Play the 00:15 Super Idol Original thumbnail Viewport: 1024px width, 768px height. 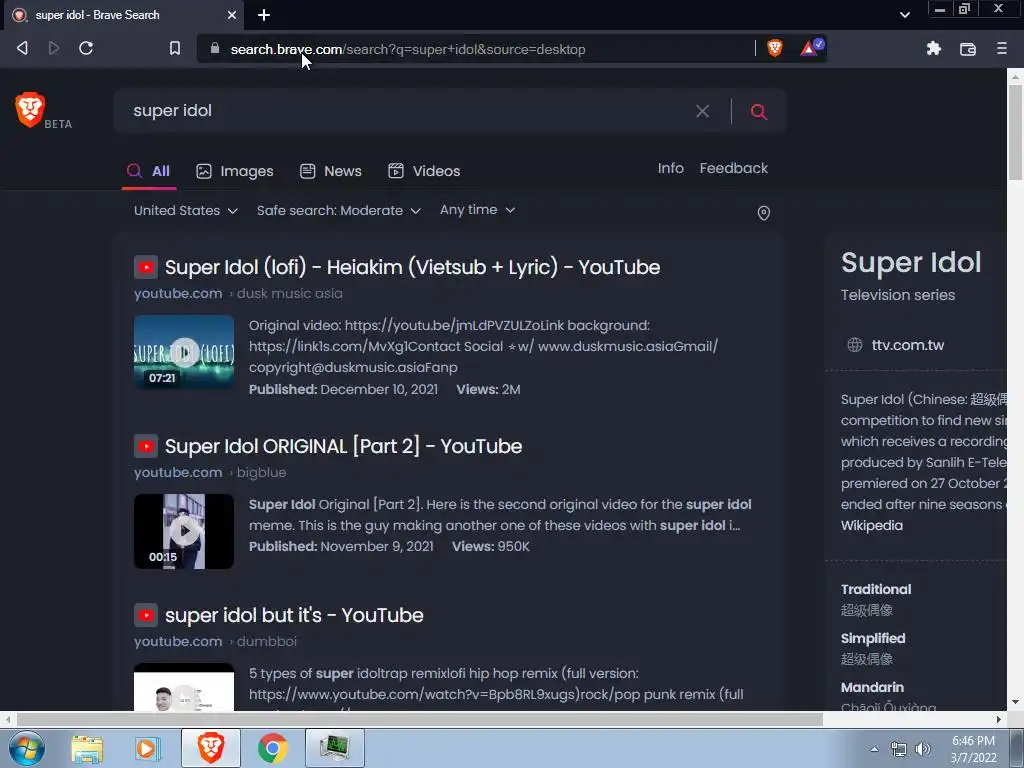tap(184, 531)
